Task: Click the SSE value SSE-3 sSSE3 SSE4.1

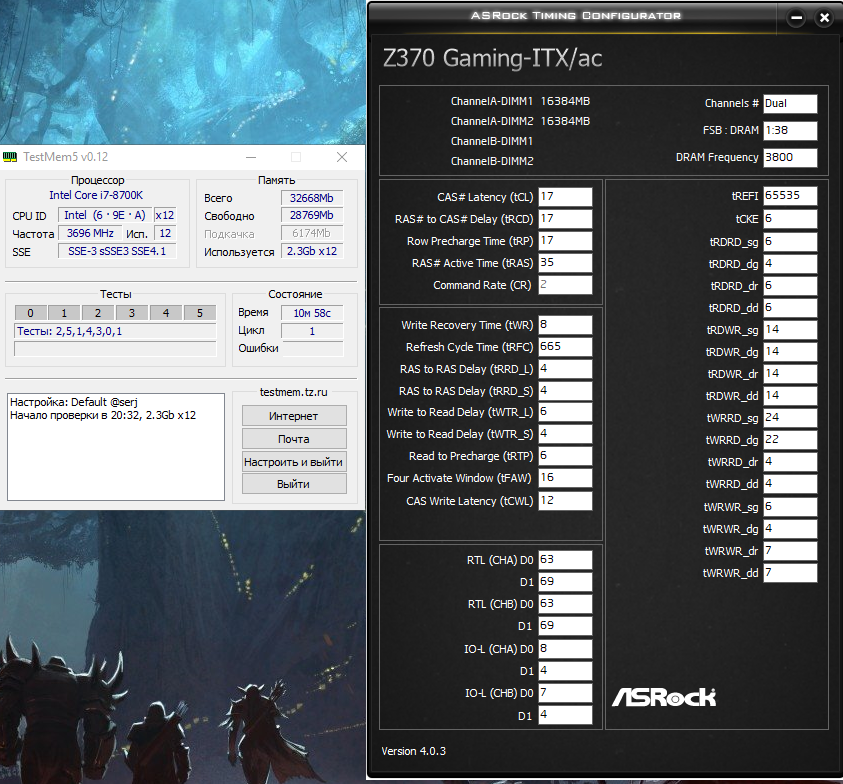Action: point(117,251)
